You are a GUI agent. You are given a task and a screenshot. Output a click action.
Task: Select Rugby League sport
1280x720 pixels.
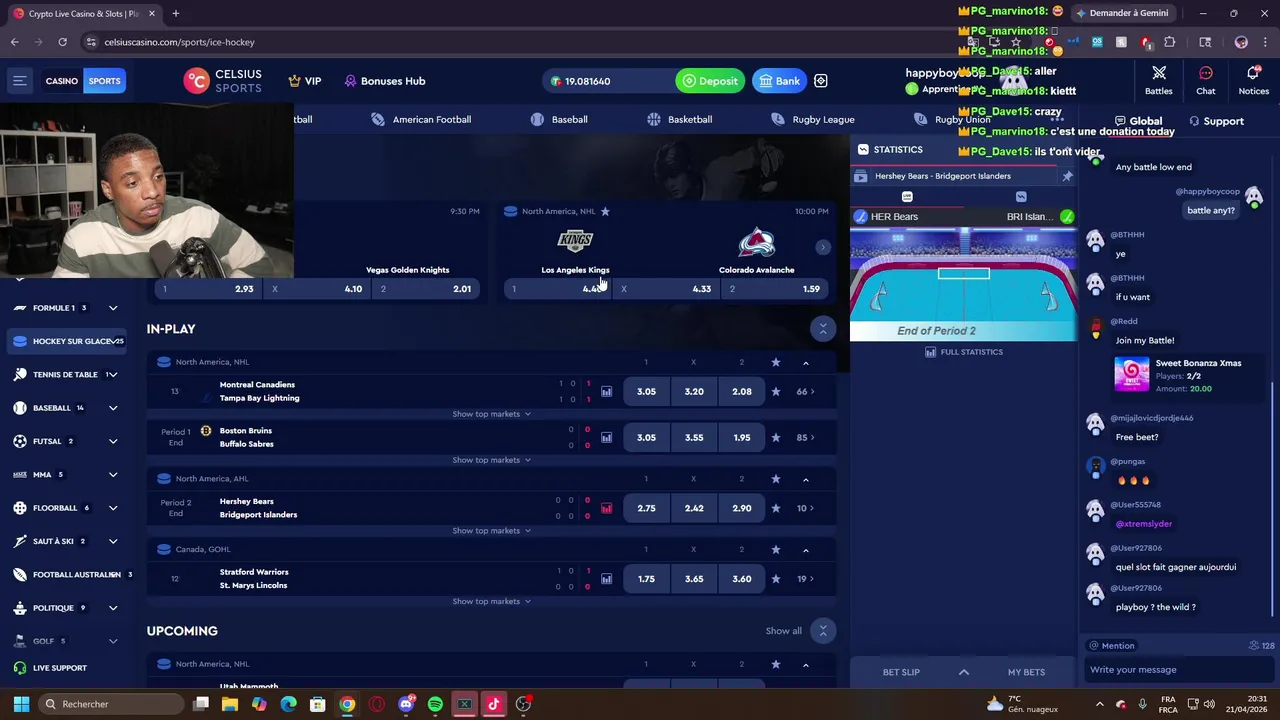coord(813,119)
